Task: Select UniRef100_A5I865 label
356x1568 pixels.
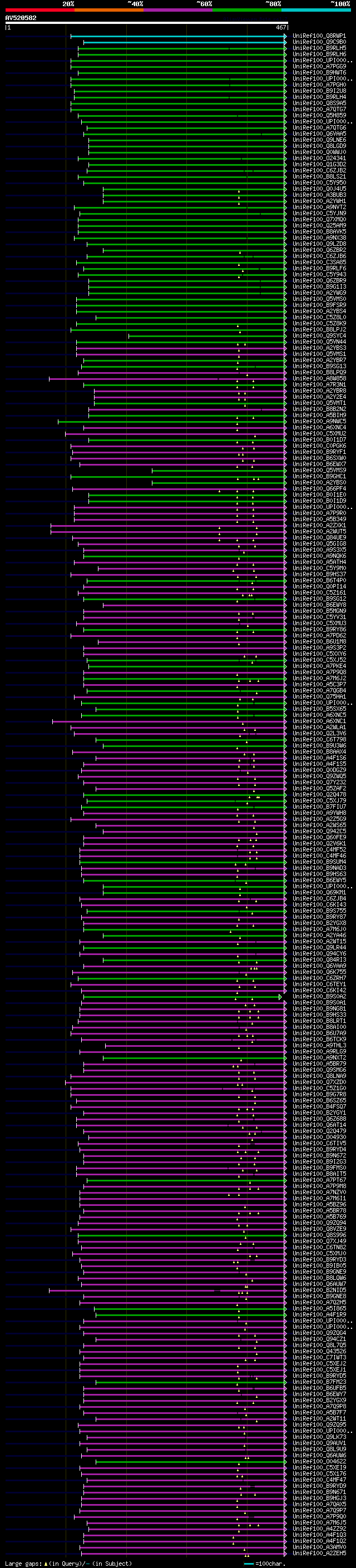Action: point(319,1308)
